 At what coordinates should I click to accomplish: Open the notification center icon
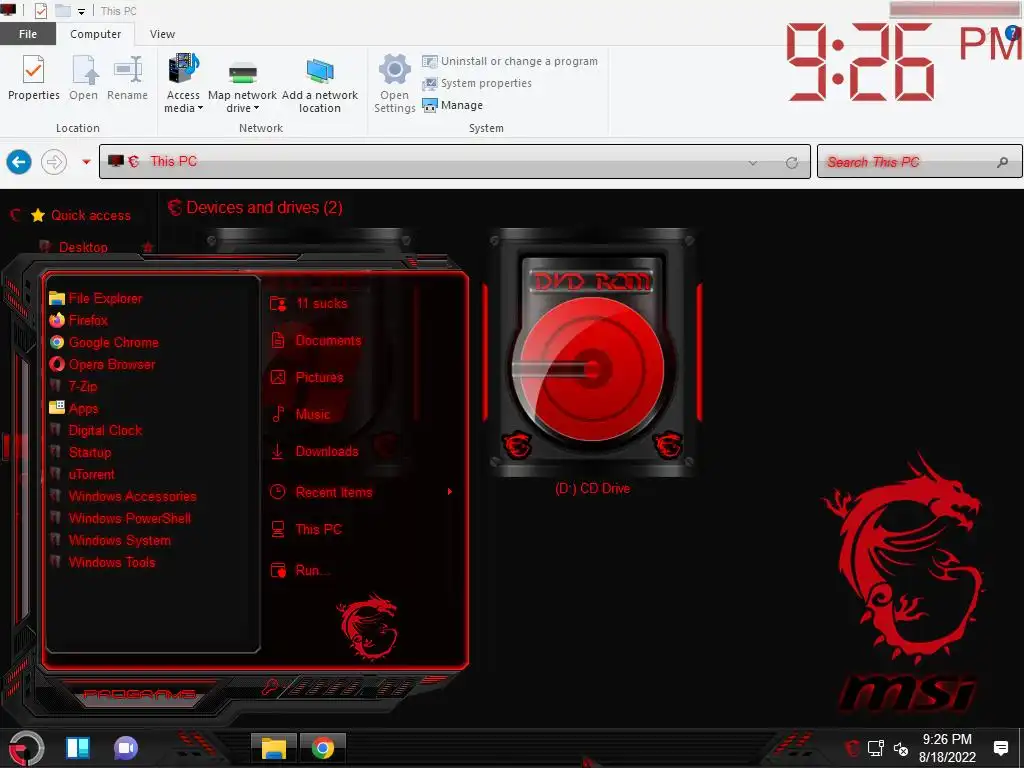1000,748
